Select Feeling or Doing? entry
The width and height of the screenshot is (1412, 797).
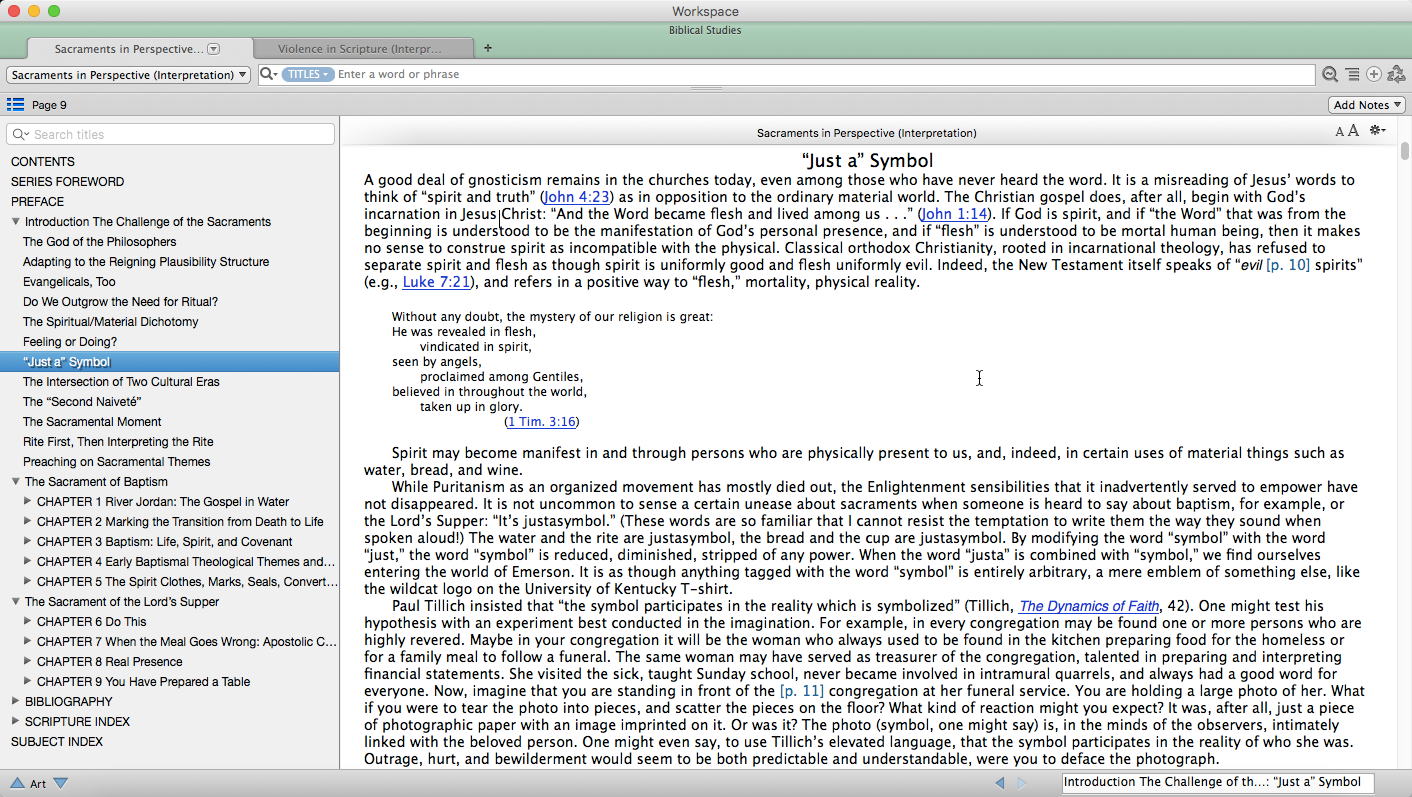pyautogui.click(x=70, y=342)
